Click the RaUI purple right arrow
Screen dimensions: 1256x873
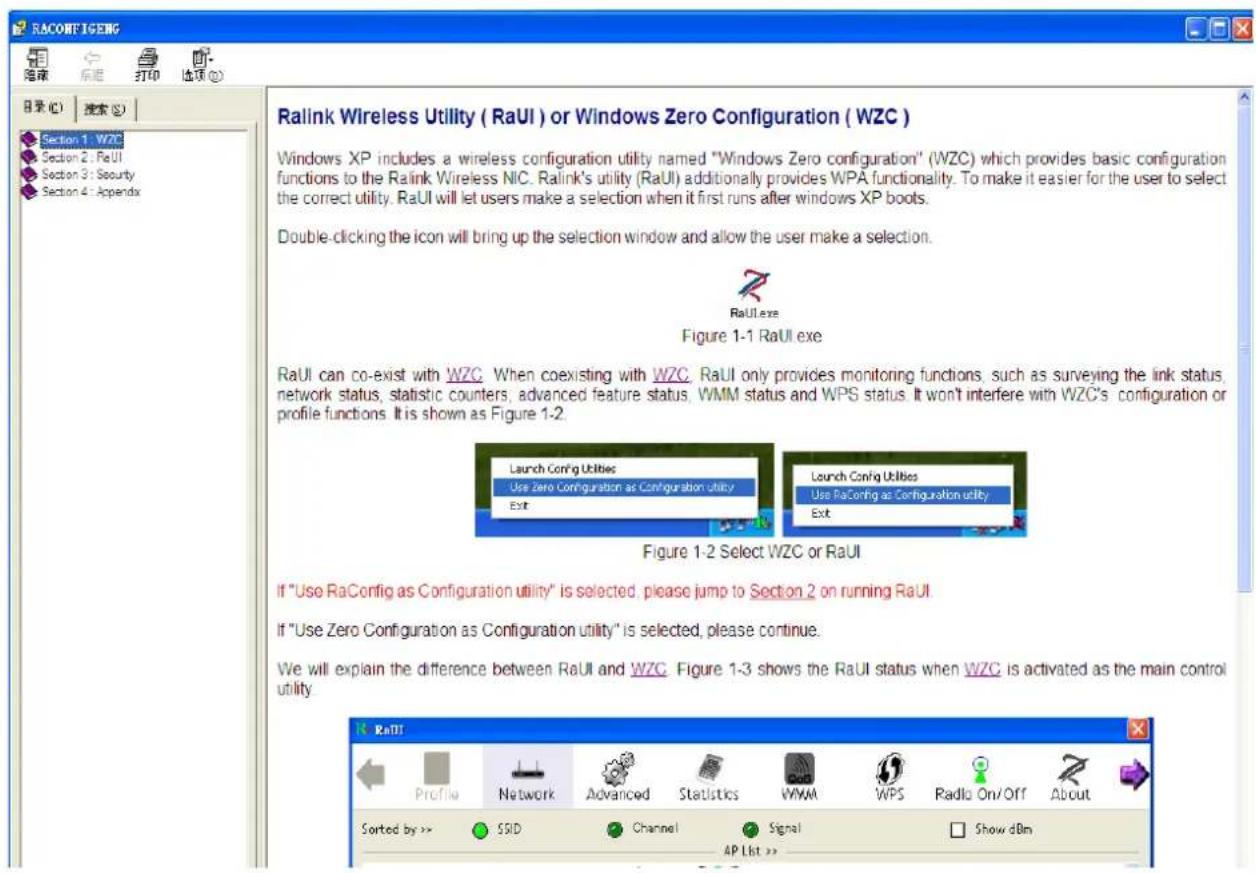pyautogui.click(x=1135, y=776)
